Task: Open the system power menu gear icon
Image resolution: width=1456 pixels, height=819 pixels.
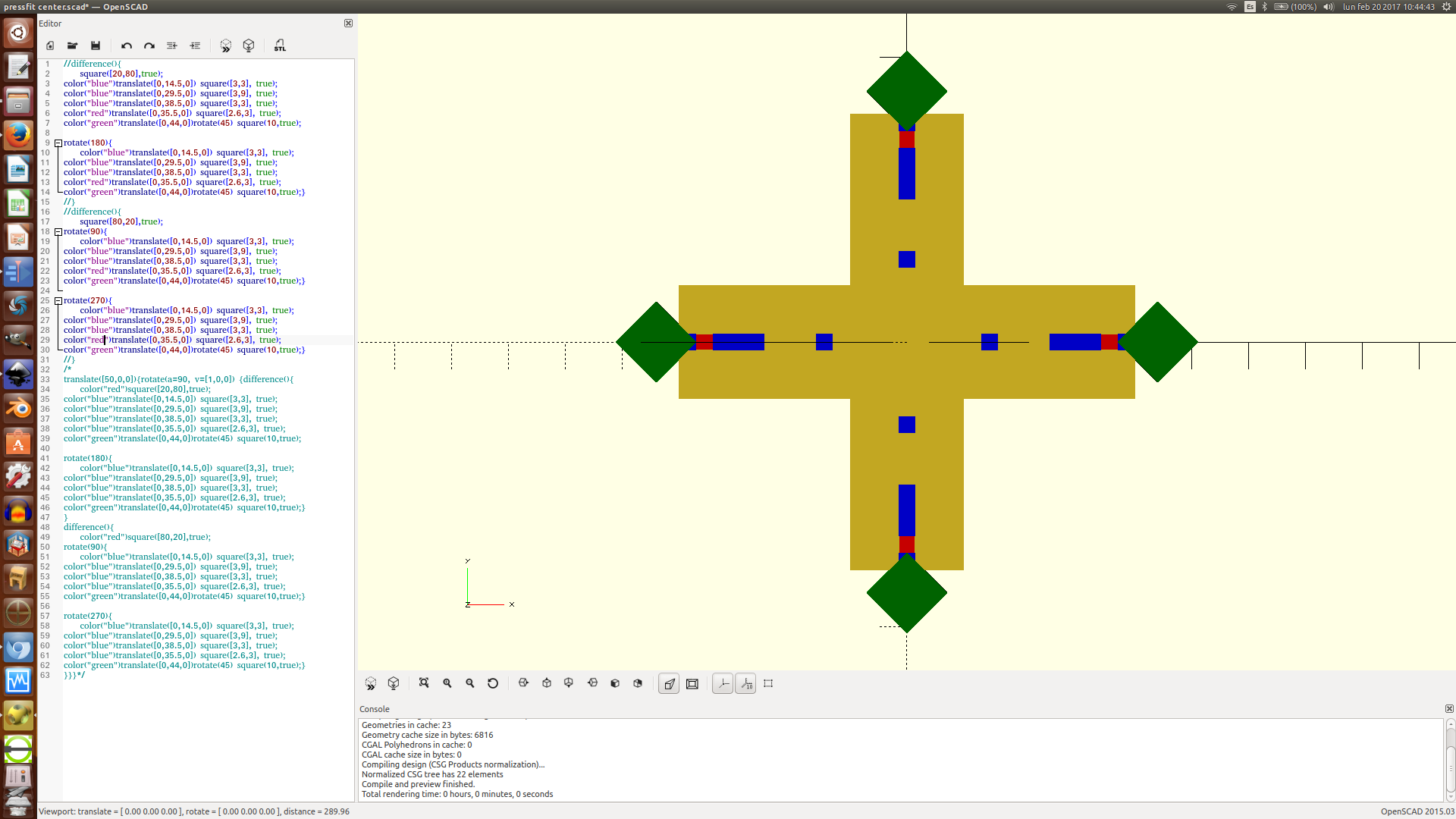Action: (x=1446, y=7)
